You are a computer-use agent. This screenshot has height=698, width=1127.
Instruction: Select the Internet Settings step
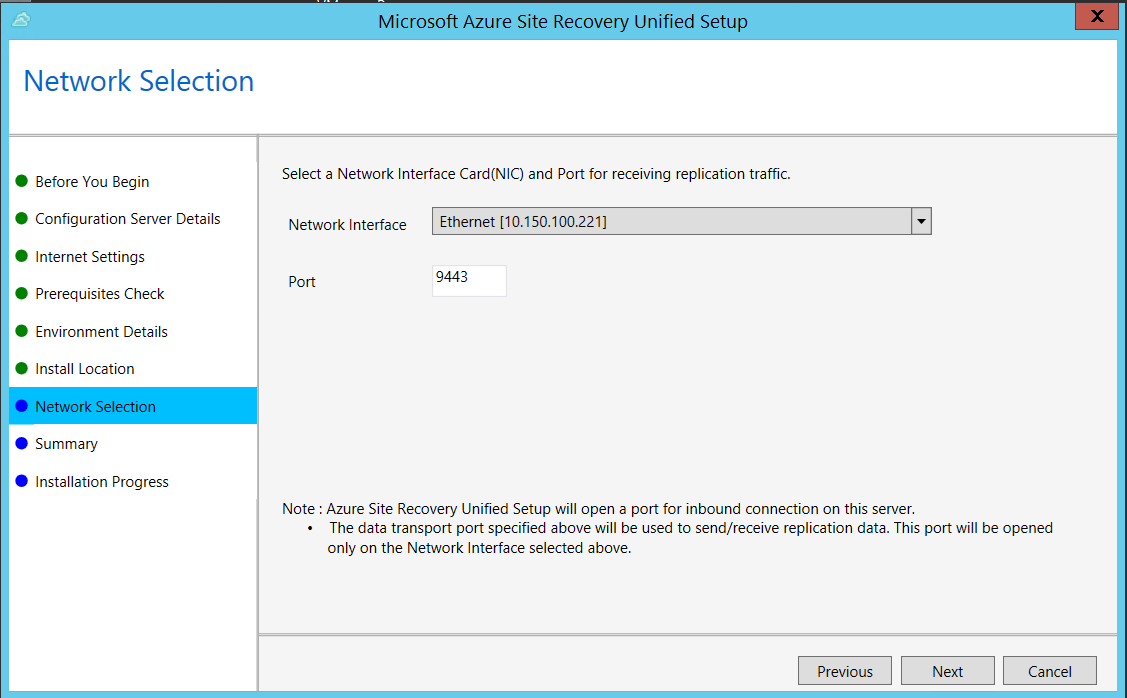pos(90,257)
